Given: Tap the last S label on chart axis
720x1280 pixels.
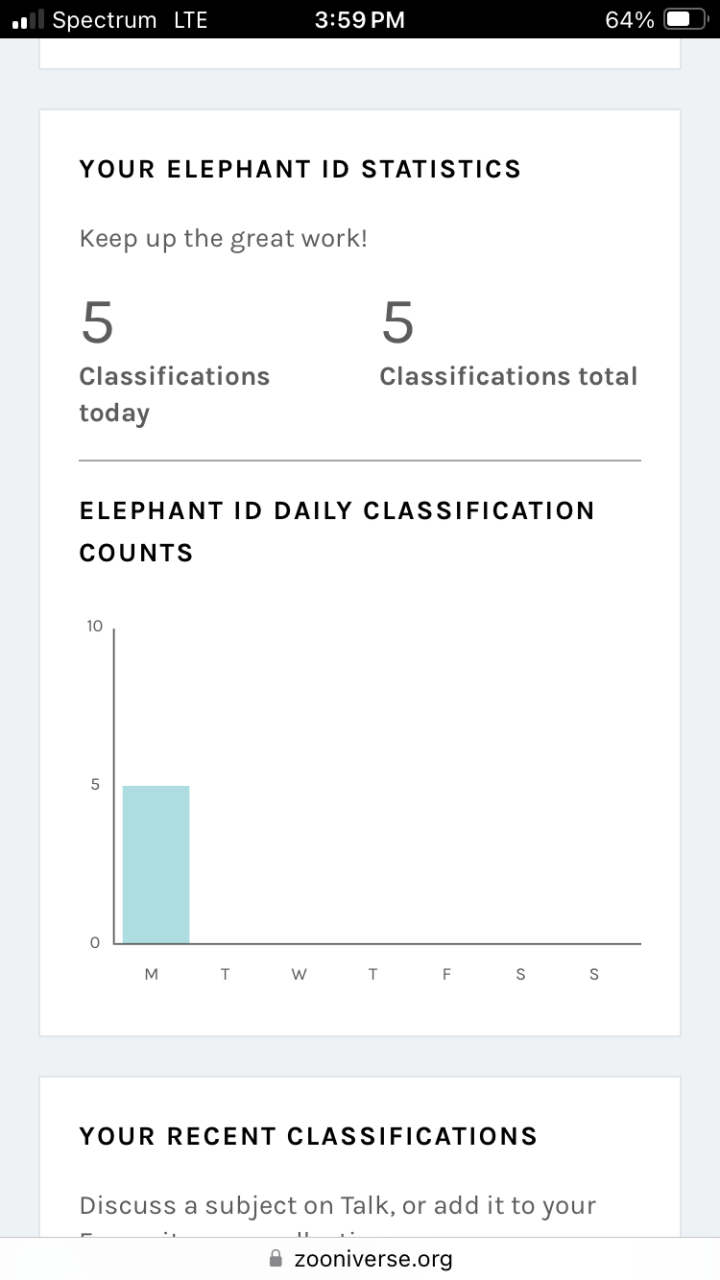Looking at the screenshot, I should coord(594,974).
